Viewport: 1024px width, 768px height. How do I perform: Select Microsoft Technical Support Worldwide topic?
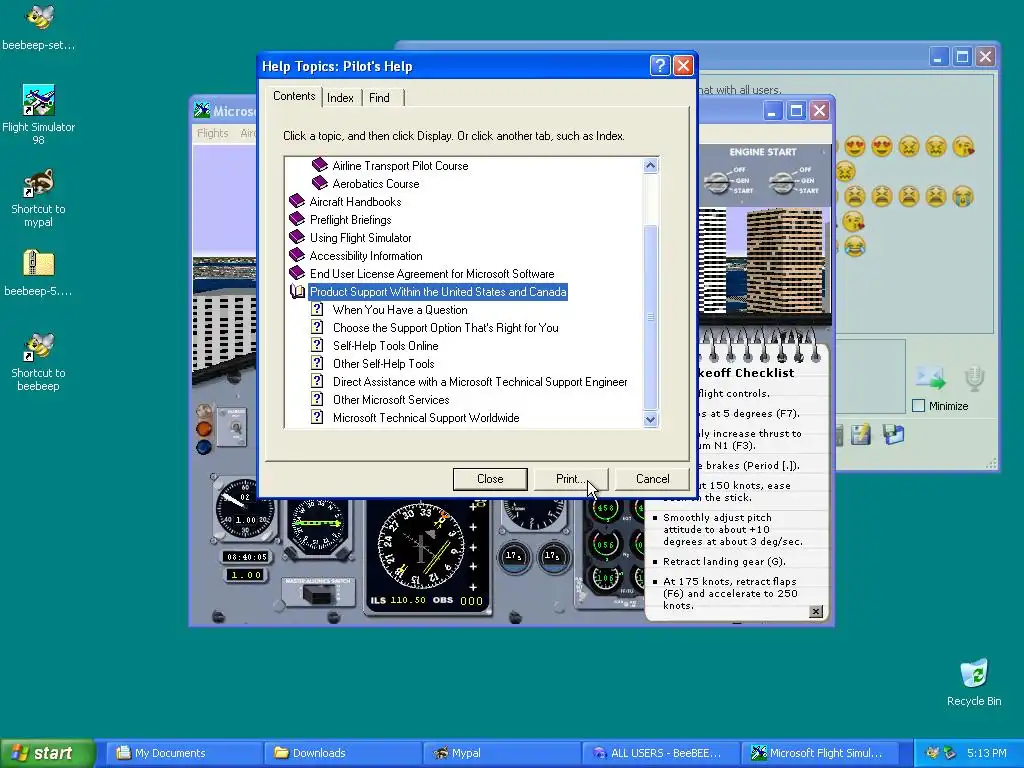(426, 417)
